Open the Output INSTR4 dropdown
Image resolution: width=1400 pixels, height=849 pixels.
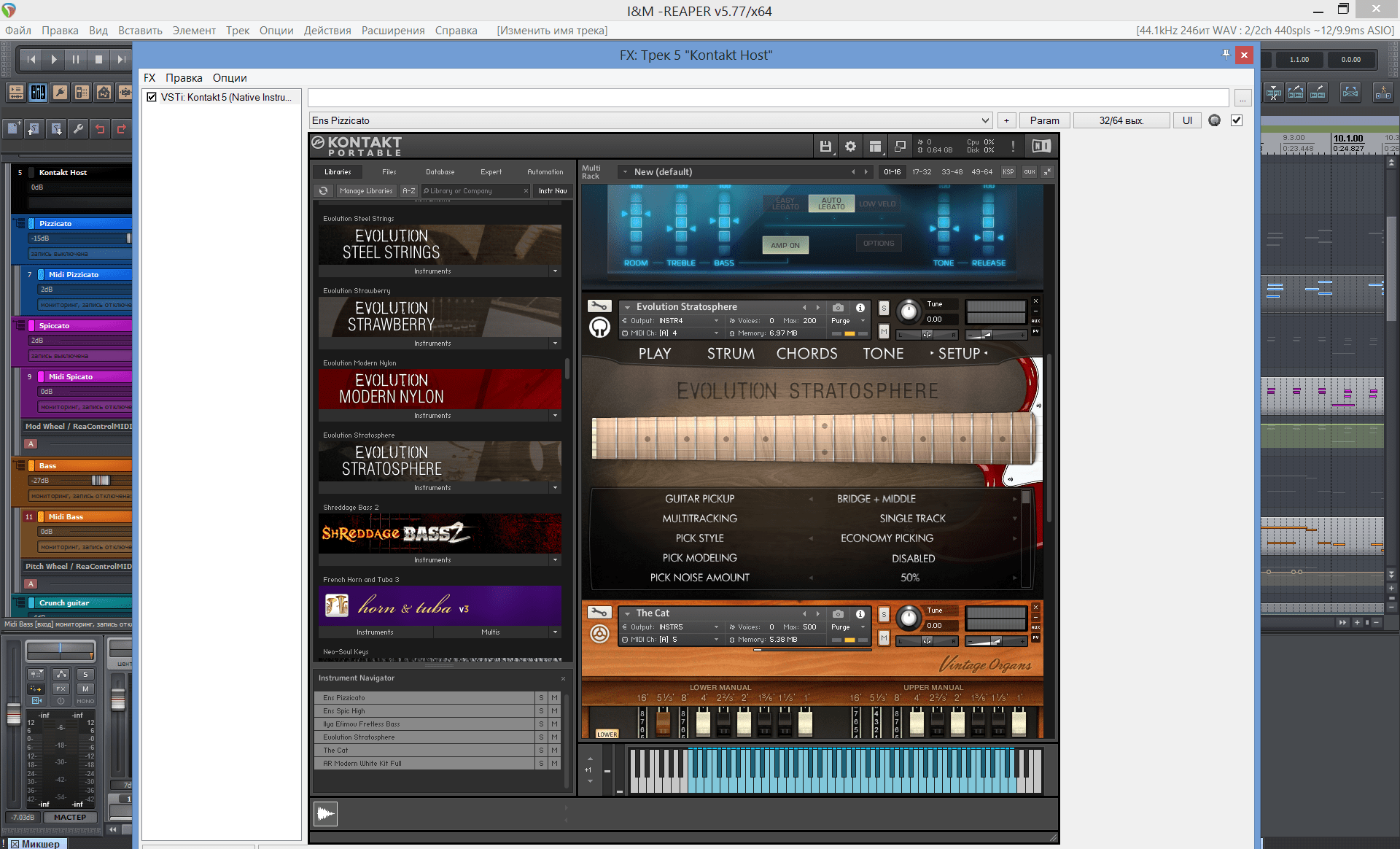(672, 321)
